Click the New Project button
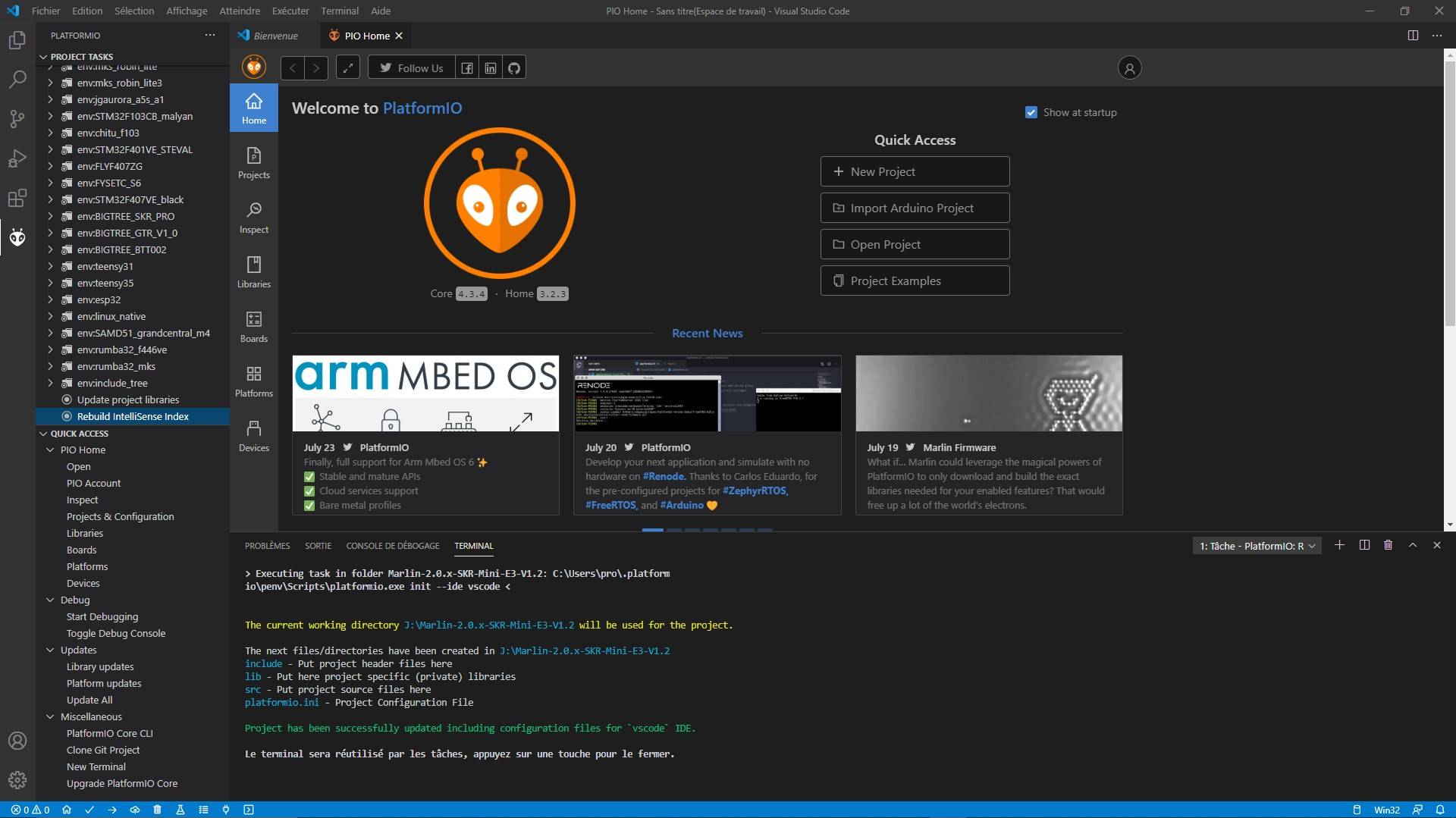Image resolution: width=1456 pixels, height=818 pixels. coord(915,171)
